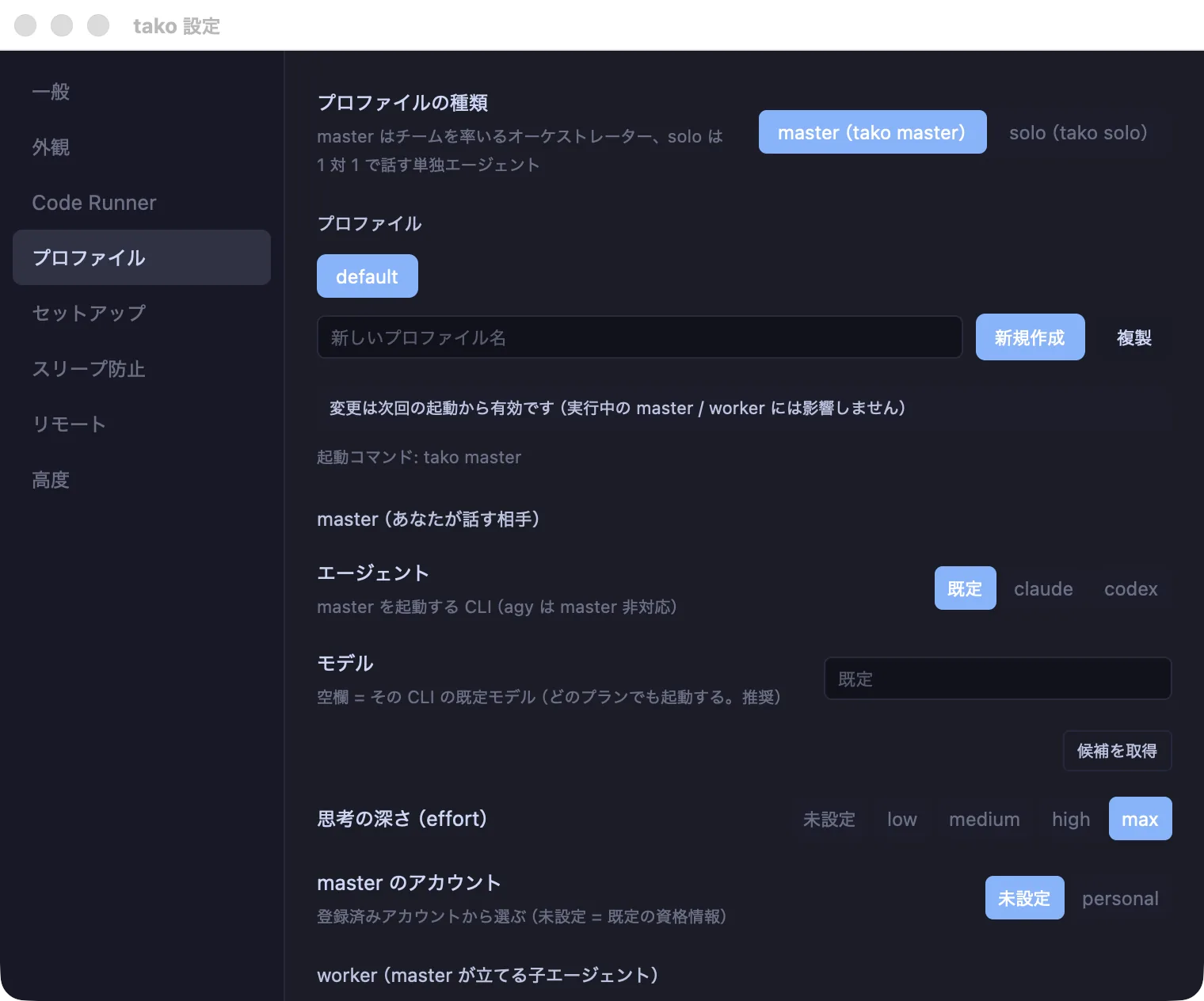Click the 変更は次回の起動から有効です notice text
The width and height of the screenshot is (1204, 1001).
click(617, 408)
